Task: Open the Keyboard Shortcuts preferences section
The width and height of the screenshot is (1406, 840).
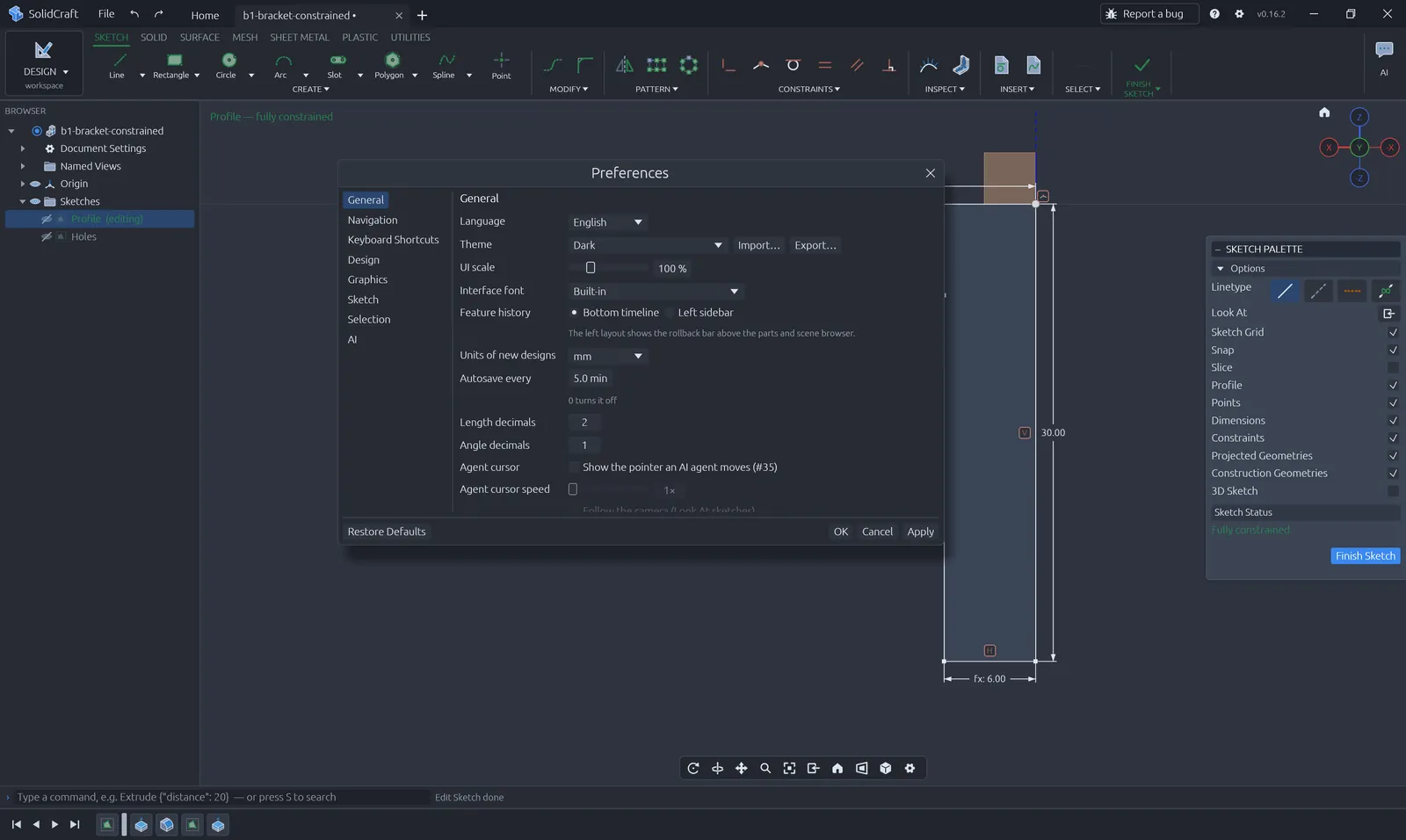Action: (393, 240)
